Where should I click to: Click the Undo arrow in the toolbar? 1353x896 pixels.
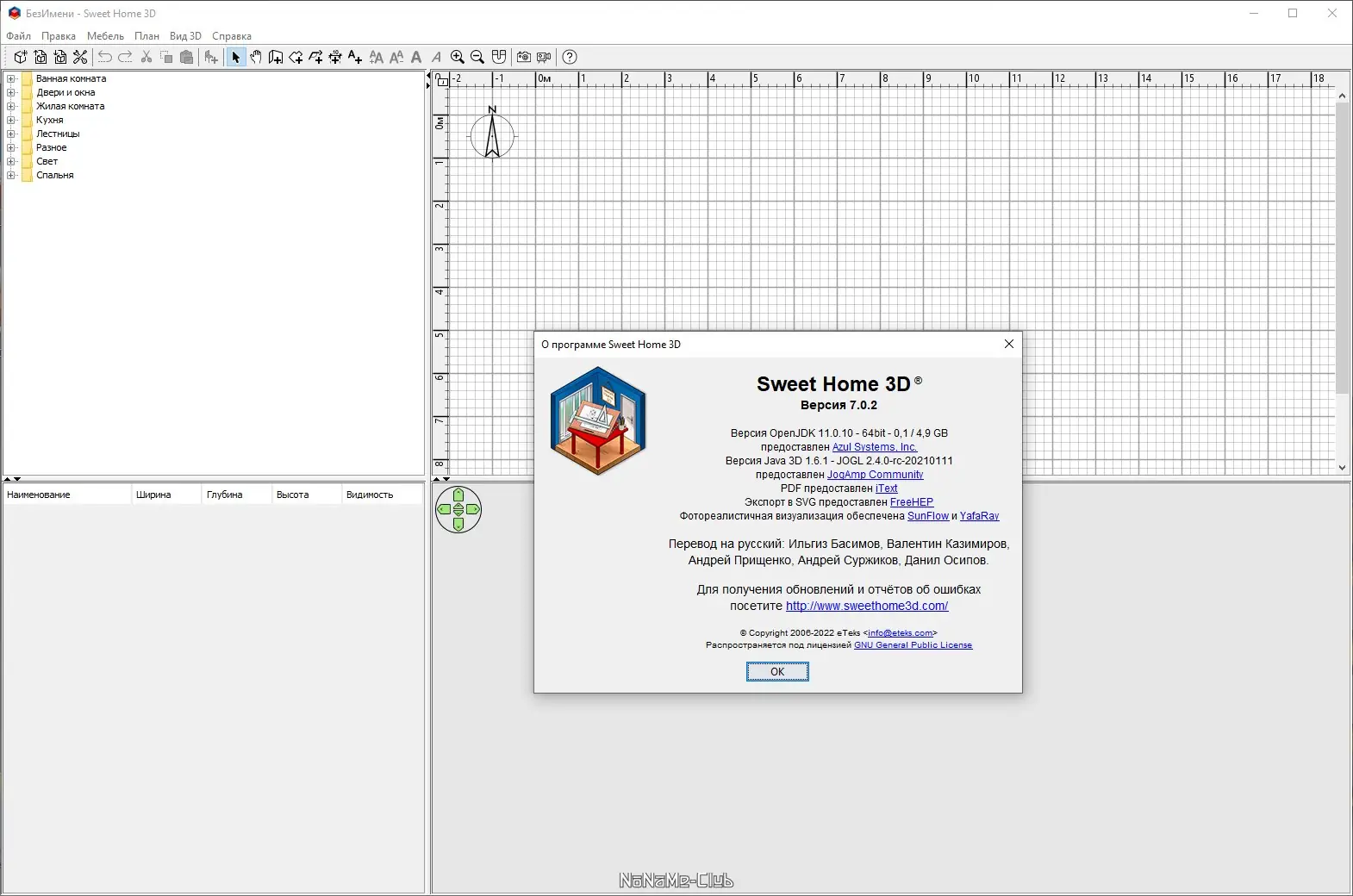click(105, 57)
